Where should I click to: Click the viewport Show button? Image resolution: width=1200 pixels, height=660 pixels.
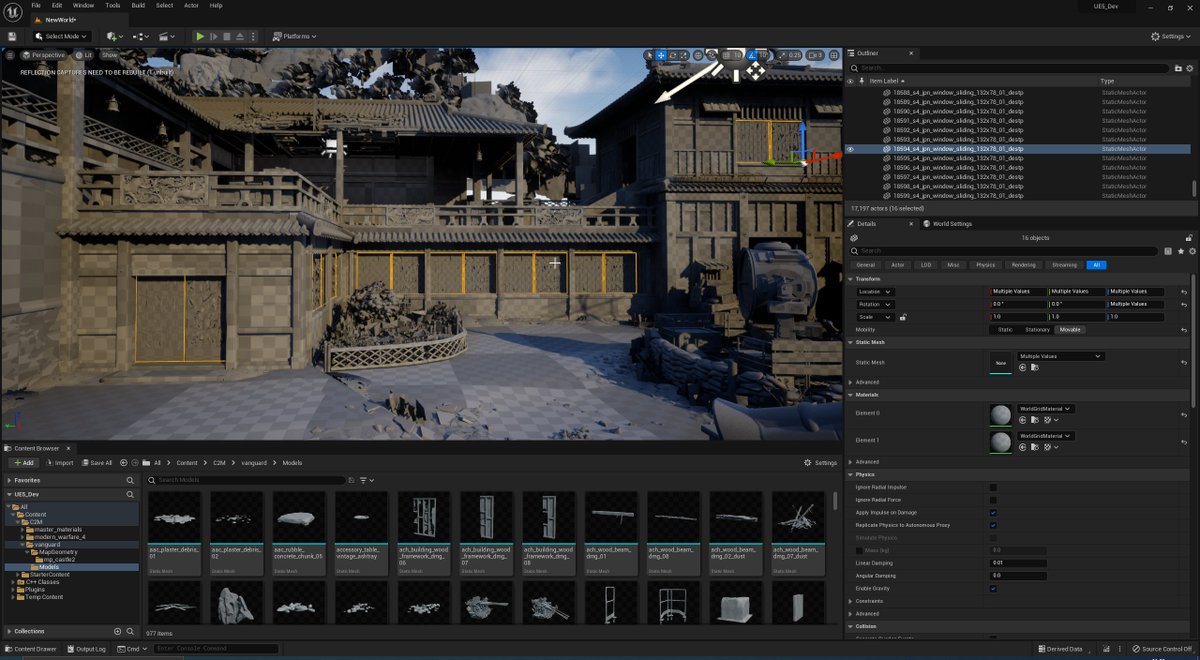point(109,55)
